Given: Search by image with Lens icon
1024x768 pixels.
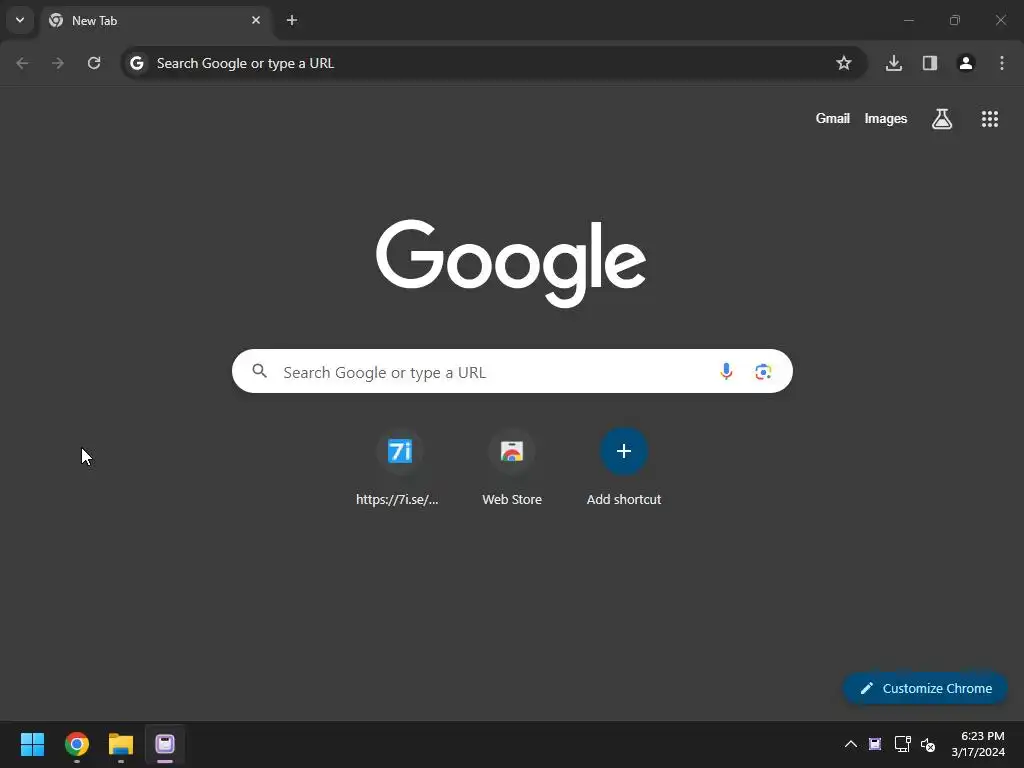Looking at the screenshot, I should click(763, 372).
